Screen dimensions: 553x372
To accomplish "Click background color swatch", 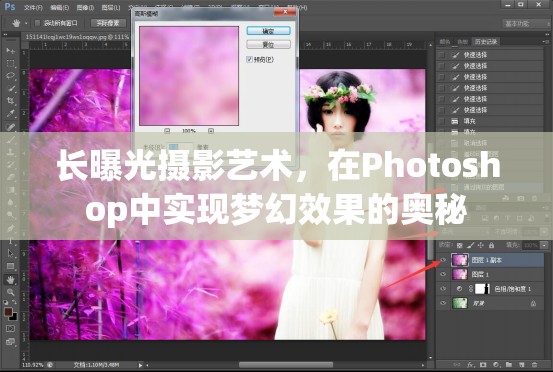I will (14, 317).
